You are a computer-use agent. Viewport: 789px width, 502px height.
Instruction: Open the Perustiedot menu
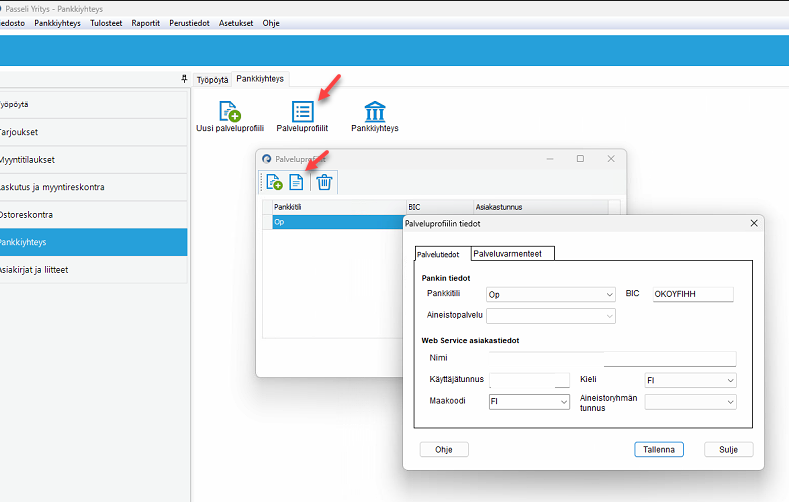[x=189, y=23]
